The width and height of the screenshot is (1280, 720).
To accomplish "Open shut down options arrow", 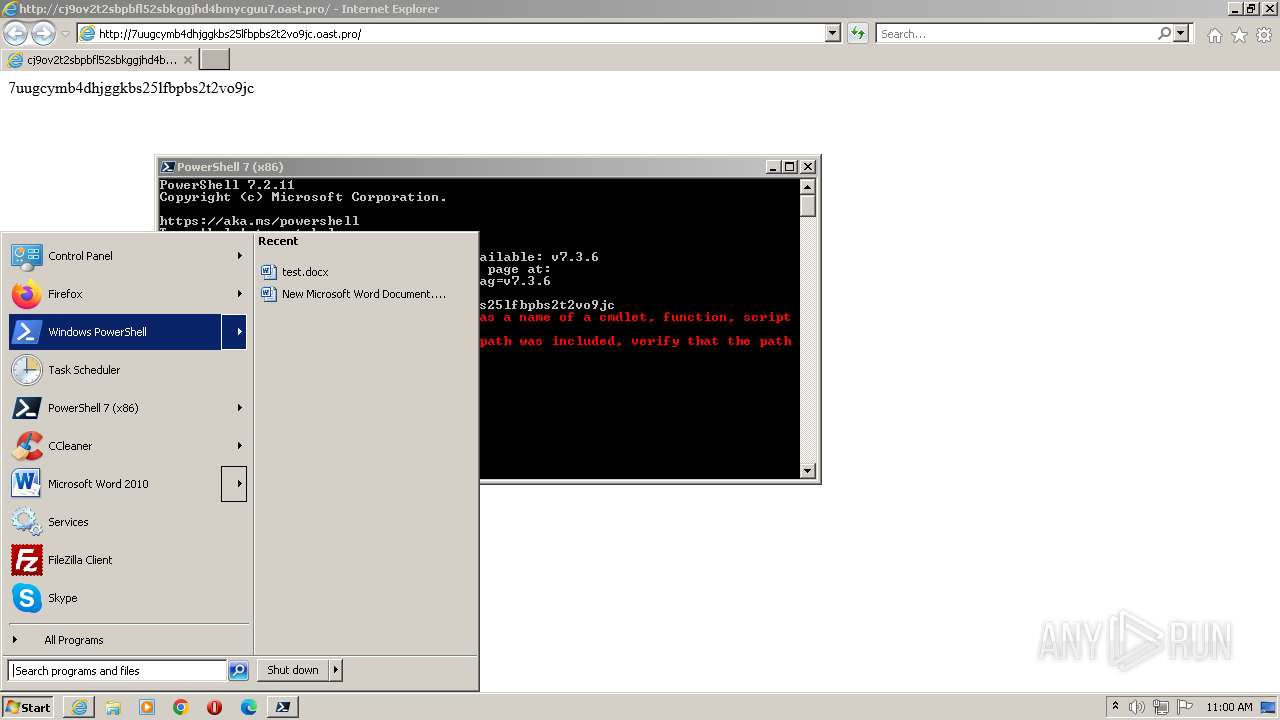I will pyautogui.click(x=335, y=670).
